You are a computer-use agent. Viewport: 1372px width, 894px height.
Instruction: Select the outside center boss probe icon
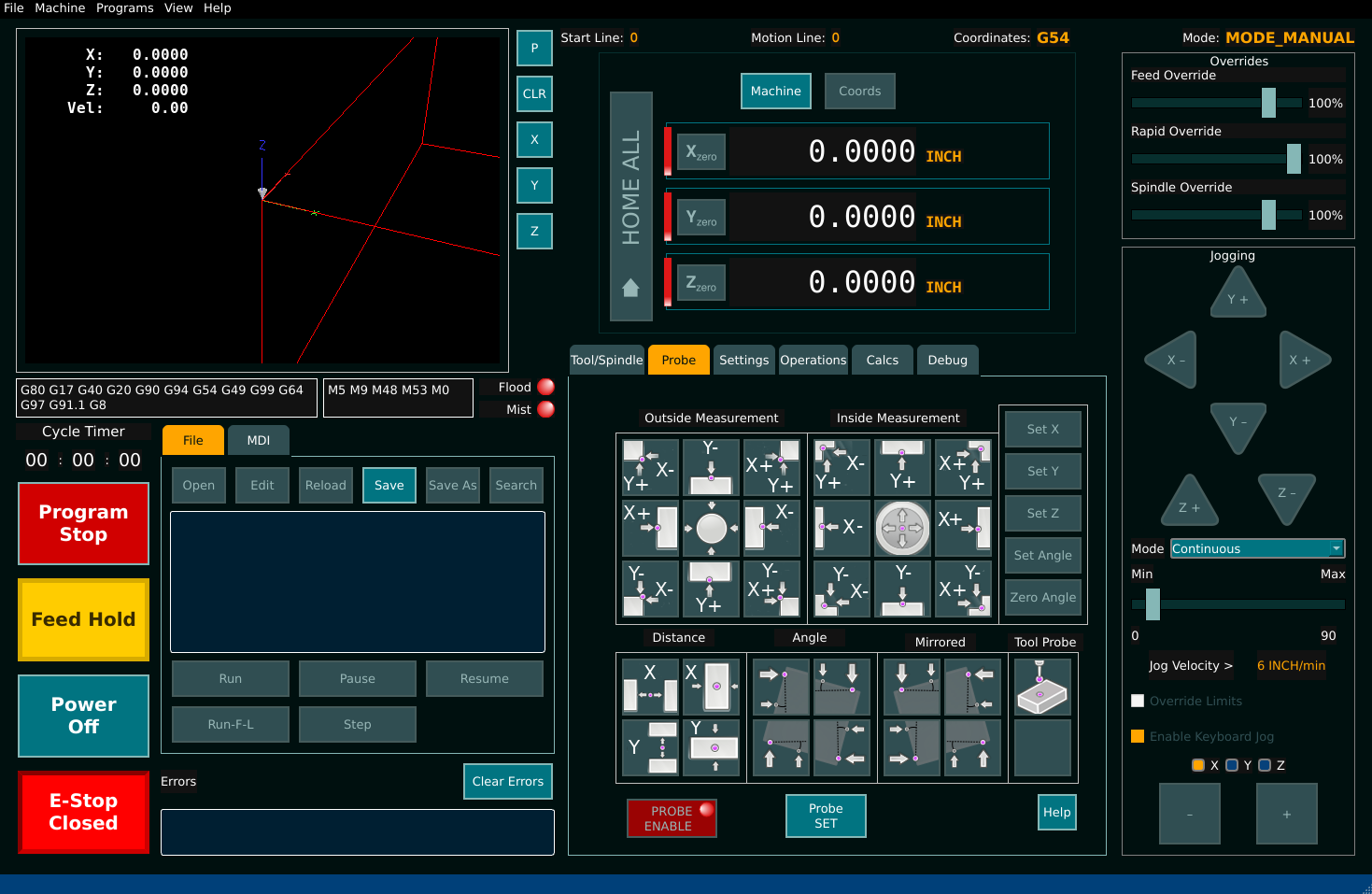[x=711, y=528]
